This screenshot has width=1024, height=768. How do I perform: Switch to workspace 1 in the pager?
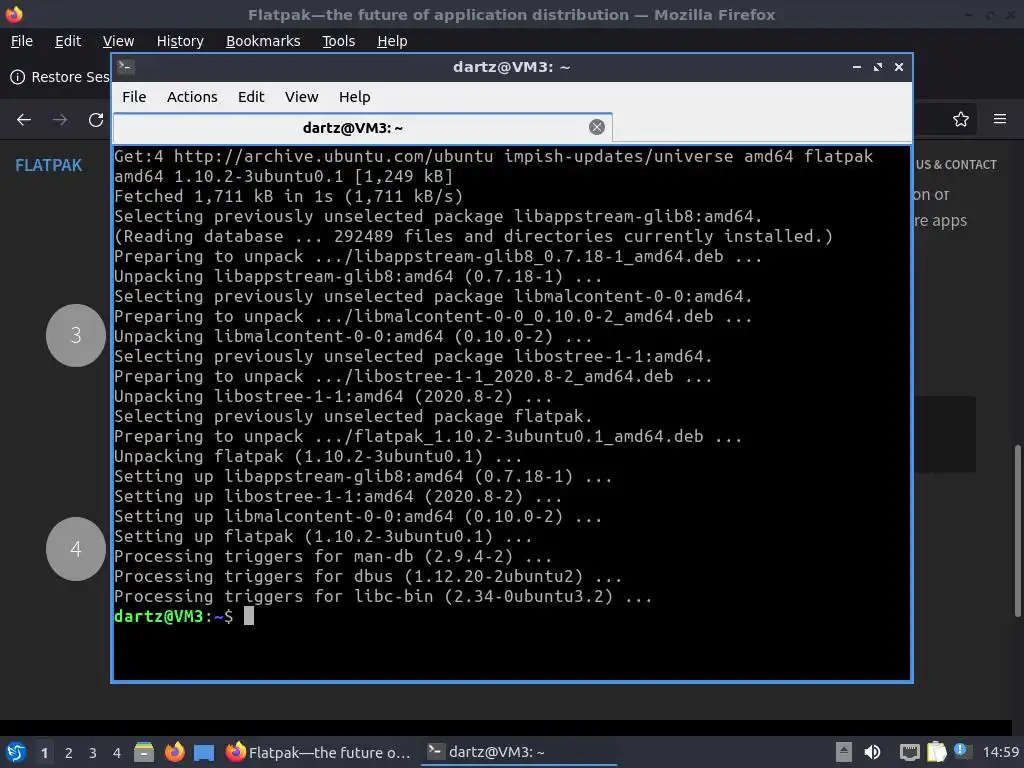pos(44,753)
